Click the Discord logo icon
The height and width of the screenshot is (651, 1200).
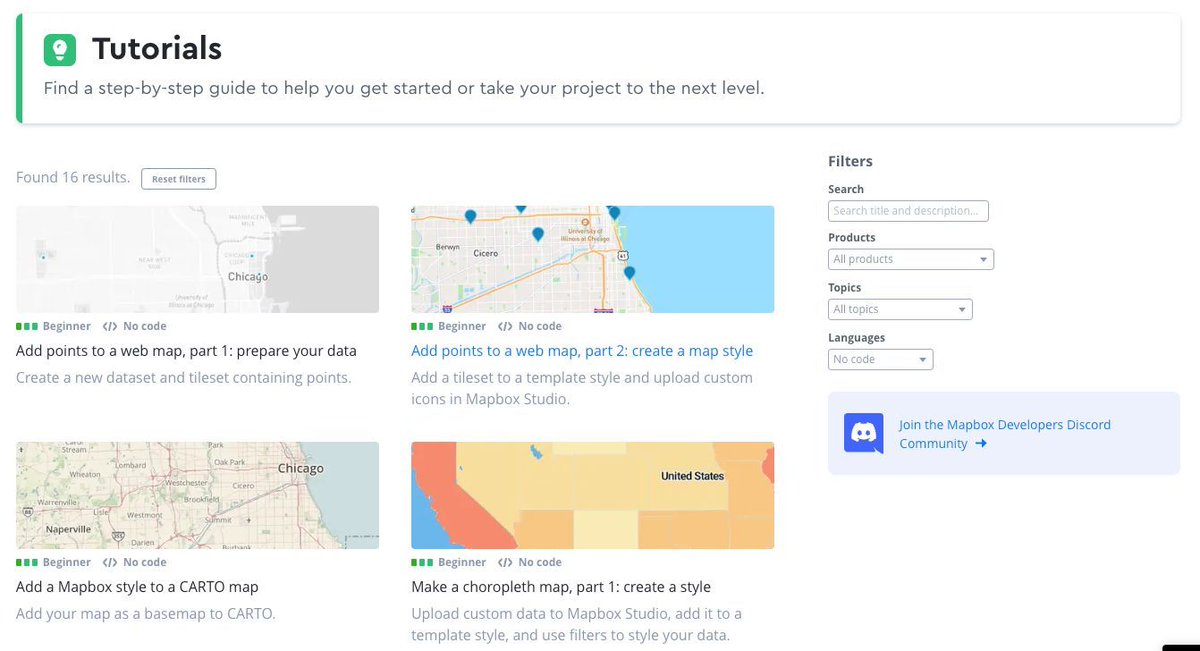[863, 434]
